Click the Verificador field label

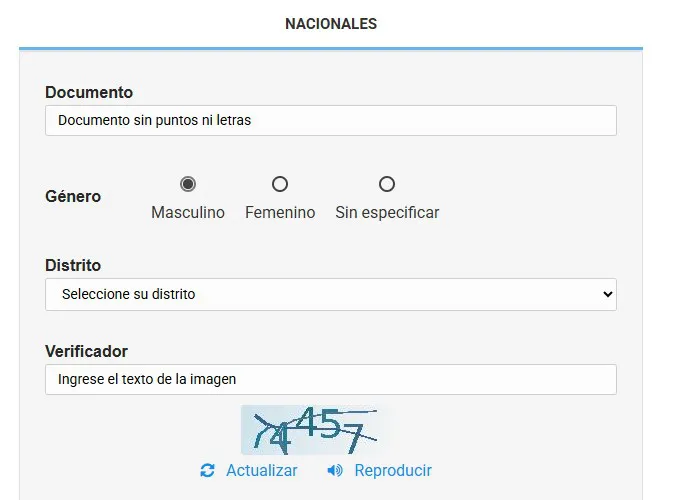86,351
